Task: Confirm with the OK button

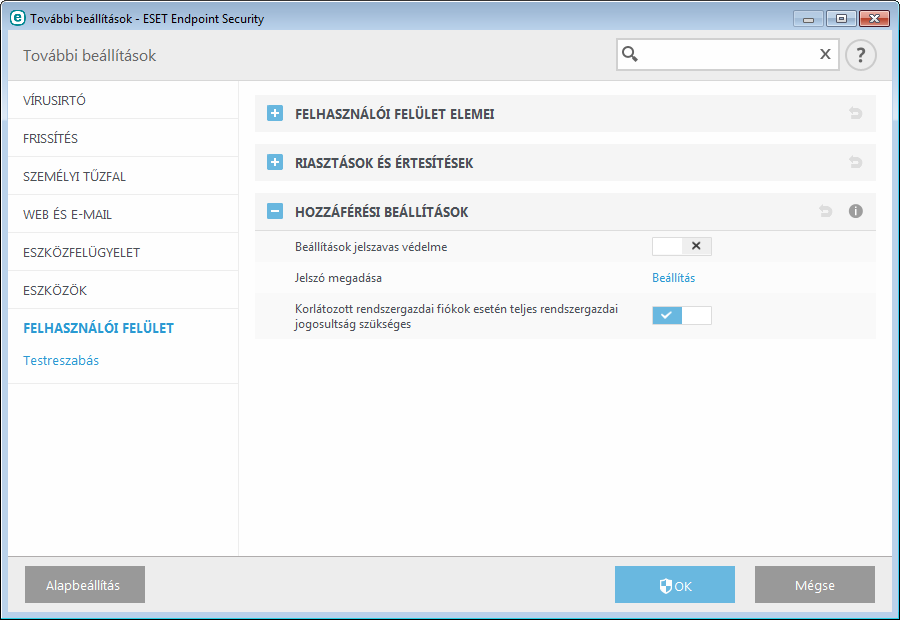Action: (x=674, y=584)
